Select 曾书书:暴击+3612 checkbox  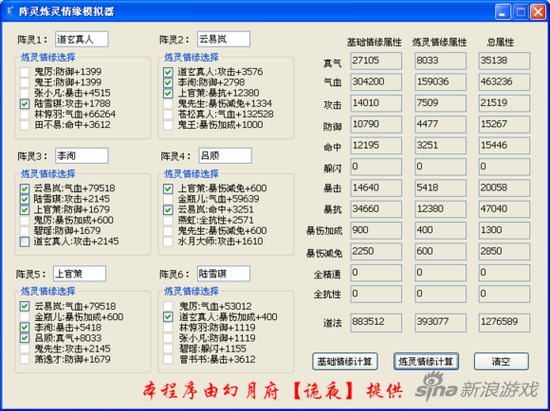pos(168,359)
